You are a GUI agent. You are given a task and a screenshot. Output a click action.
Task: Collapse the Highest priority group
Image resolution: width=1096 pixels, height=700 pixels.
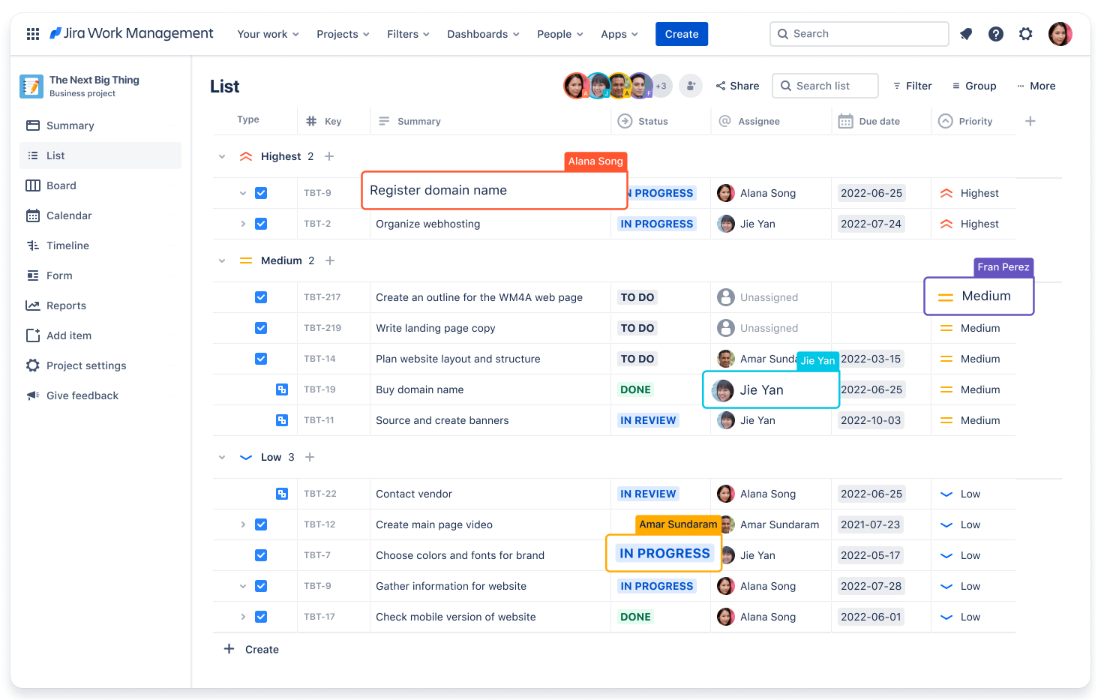tap(222, 157)
